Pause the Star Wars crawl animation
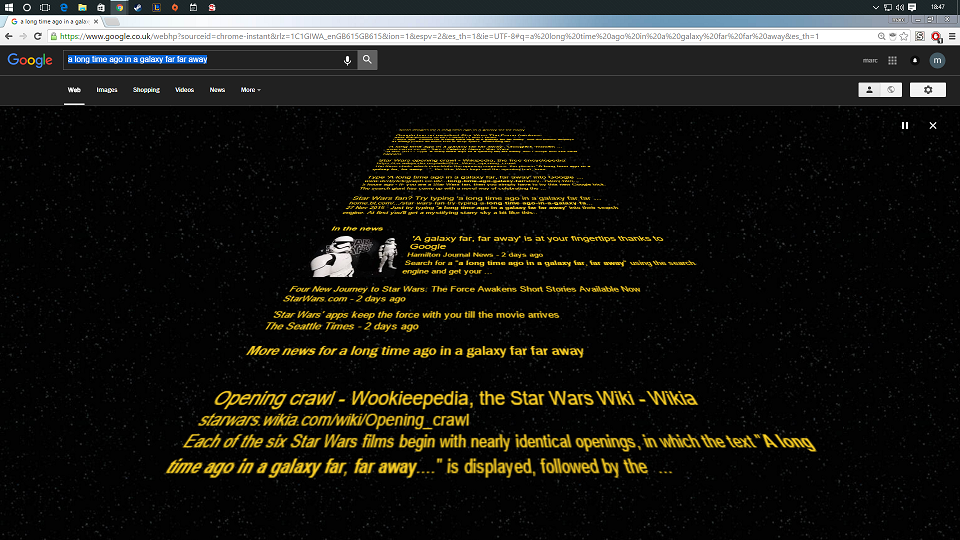The height and width of the screenshot is (540, 960). click(x=905, y=126)
